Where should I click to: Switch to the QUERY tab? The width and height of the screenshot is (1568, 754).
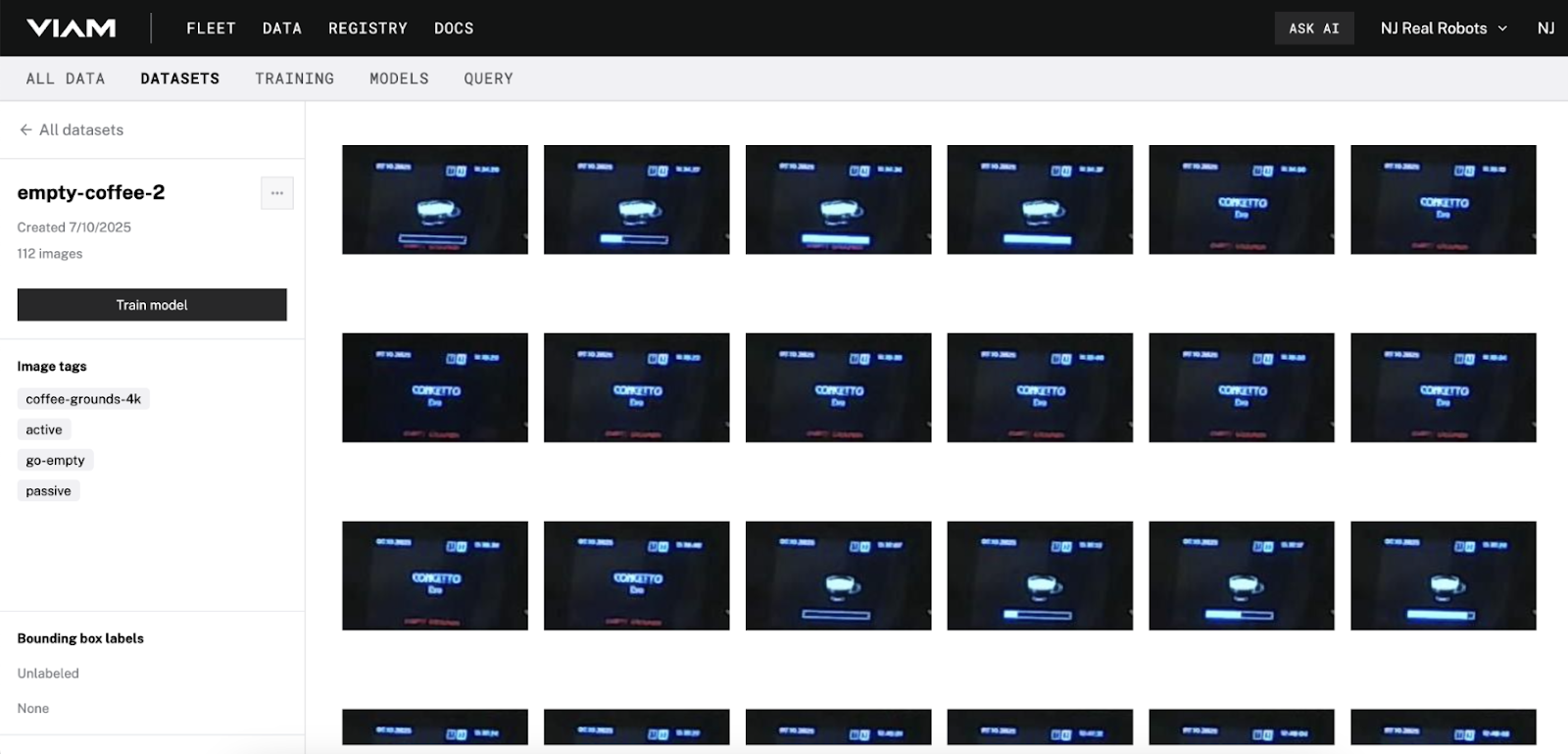point(488,78)
